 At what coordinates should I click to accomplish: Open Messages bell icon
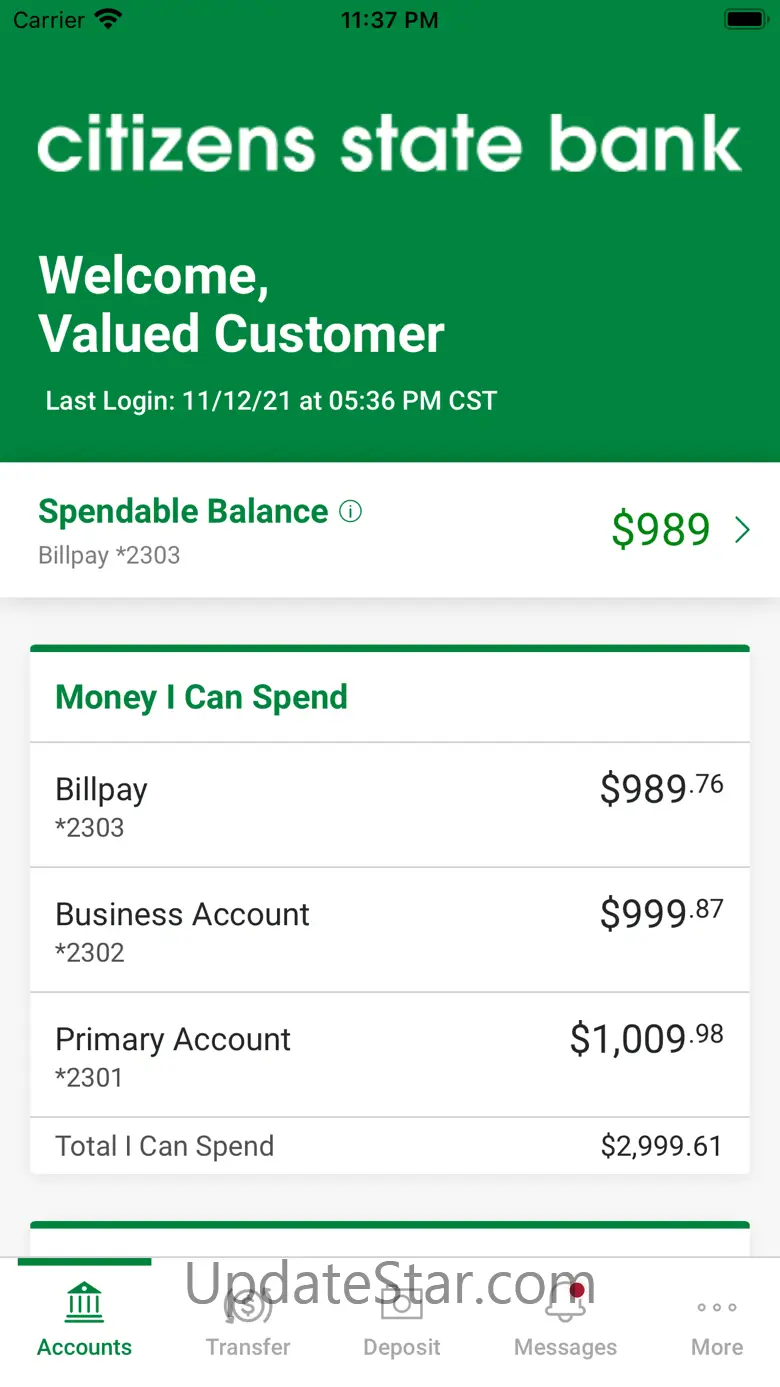565,1303
